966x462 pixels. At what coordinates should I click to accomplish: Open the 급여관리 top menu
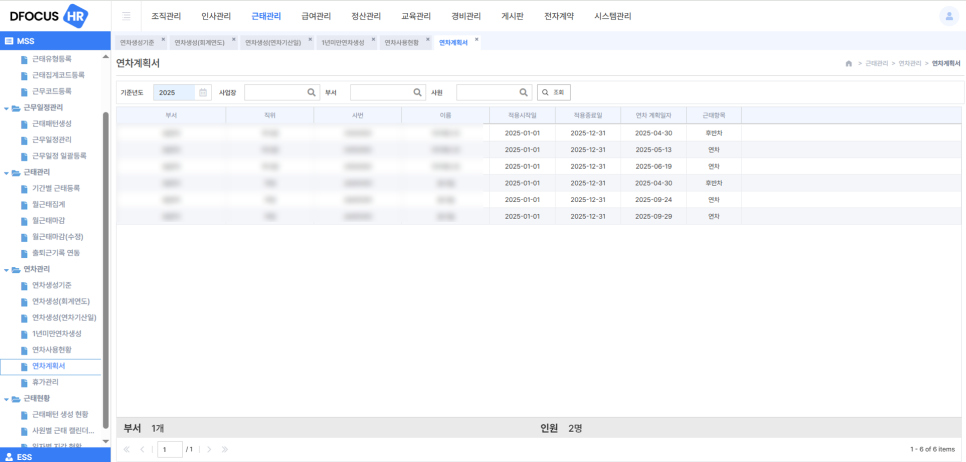pyautogui.click(x=316, y=17)
